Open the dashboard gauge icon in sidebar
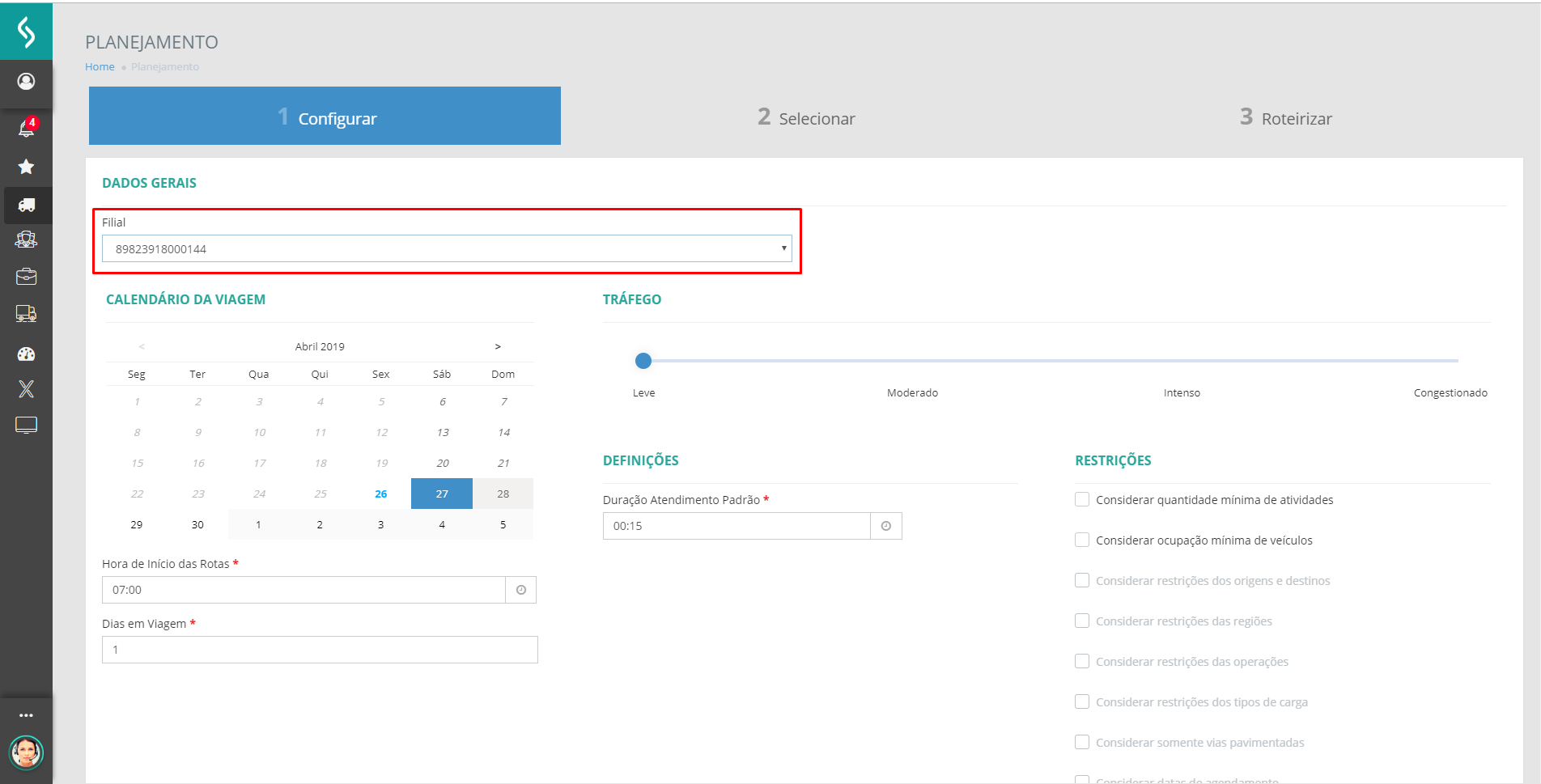Screen dimensions: 1541x784 [26, 354]
